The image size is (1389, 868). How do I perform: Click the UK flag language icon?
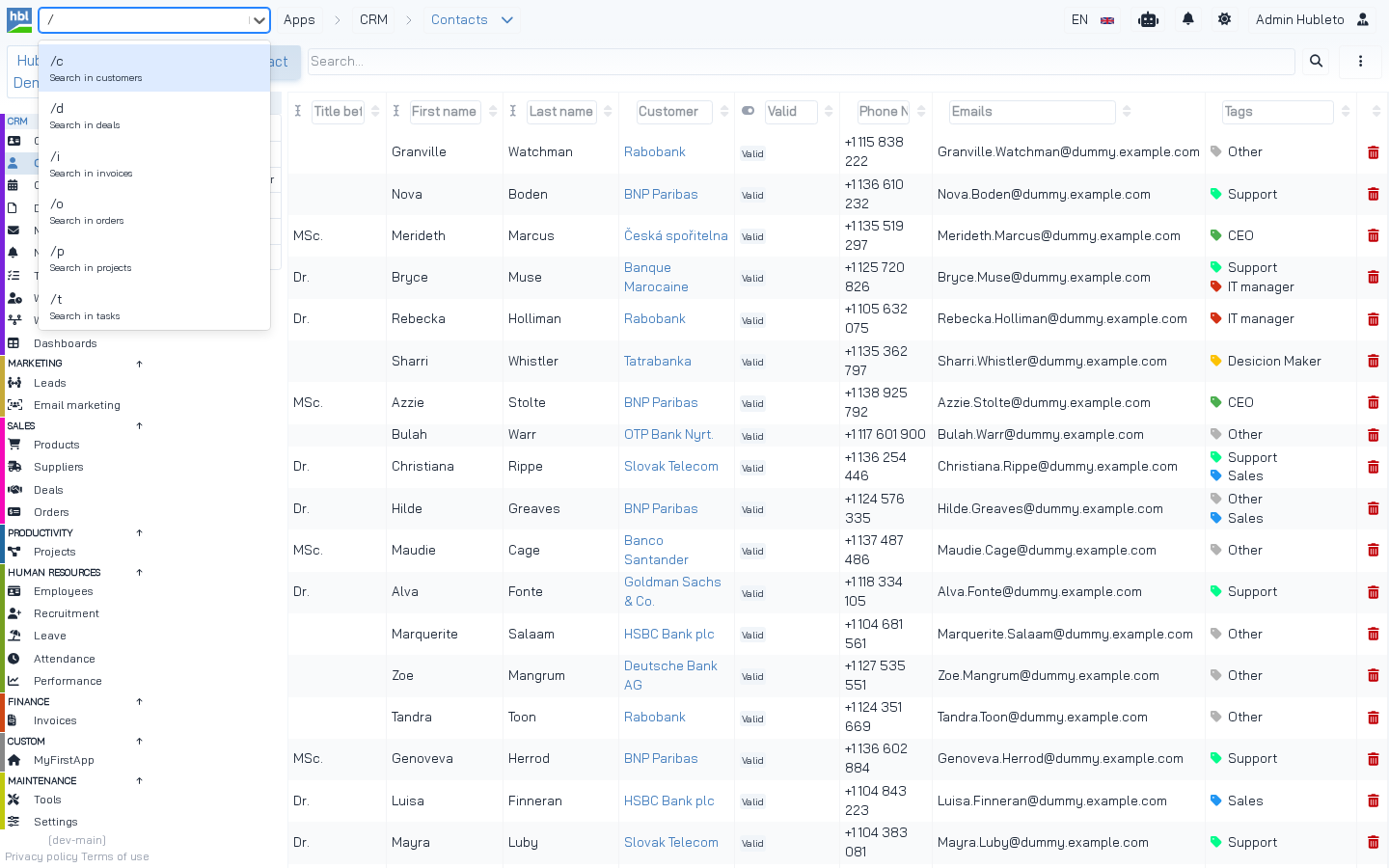point(1107,20)
